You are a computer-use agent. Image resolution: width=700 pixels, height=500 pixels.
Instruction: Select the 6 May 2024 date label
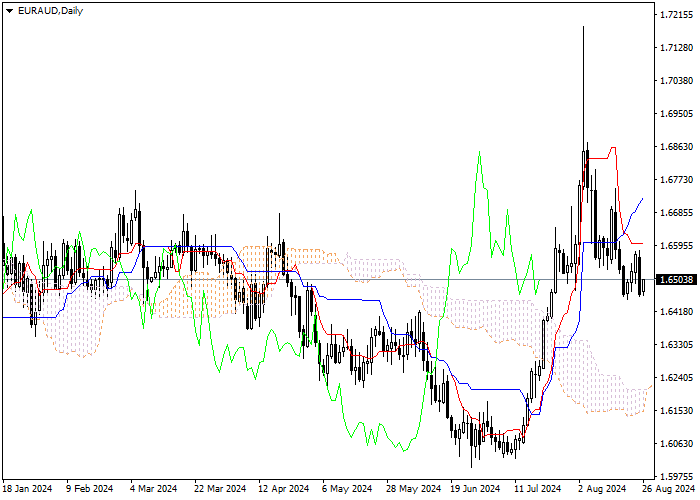point(347,489)
